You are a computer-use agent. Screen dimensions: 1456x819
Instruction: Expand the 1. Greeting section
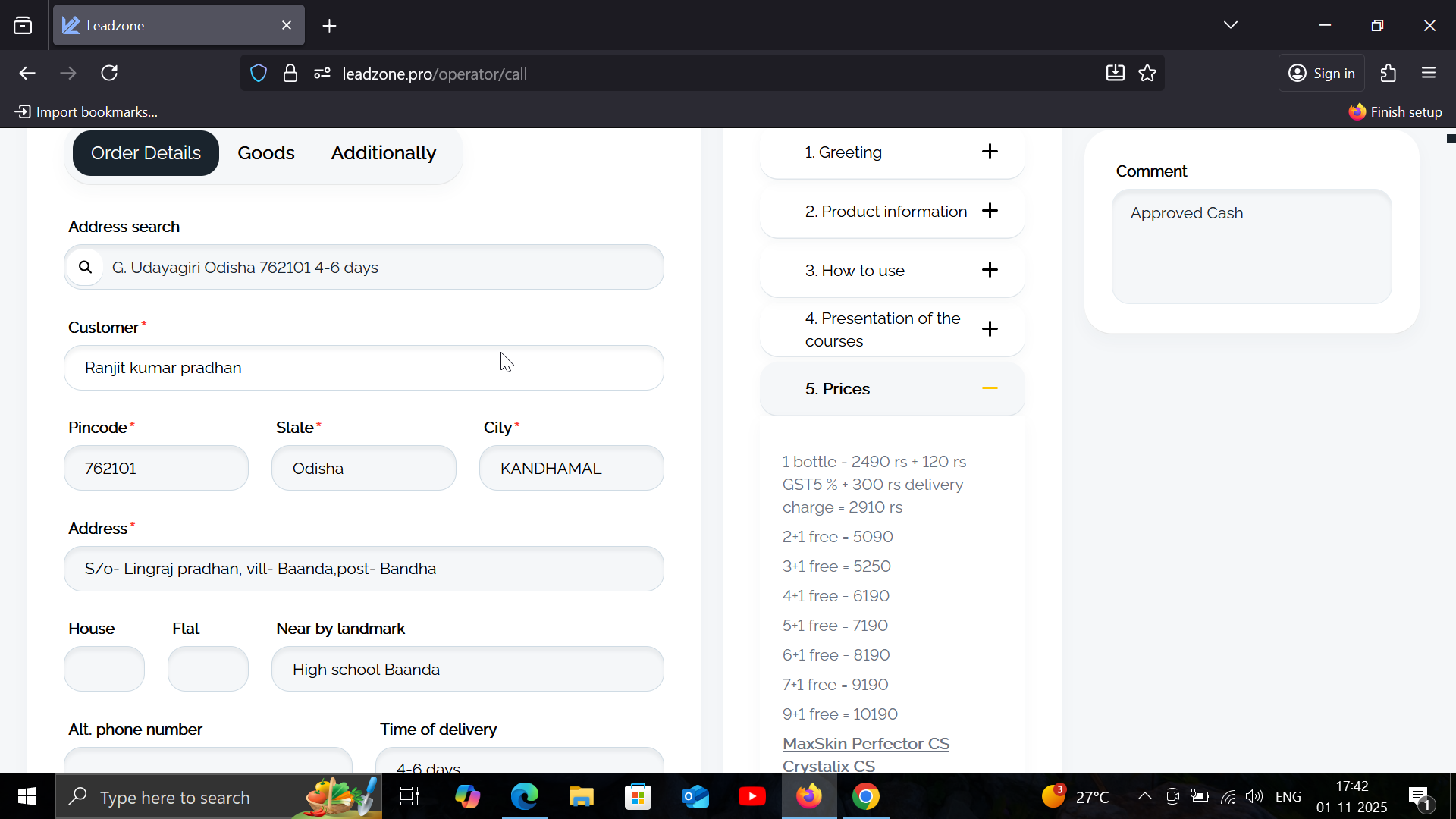coord(990,152)
